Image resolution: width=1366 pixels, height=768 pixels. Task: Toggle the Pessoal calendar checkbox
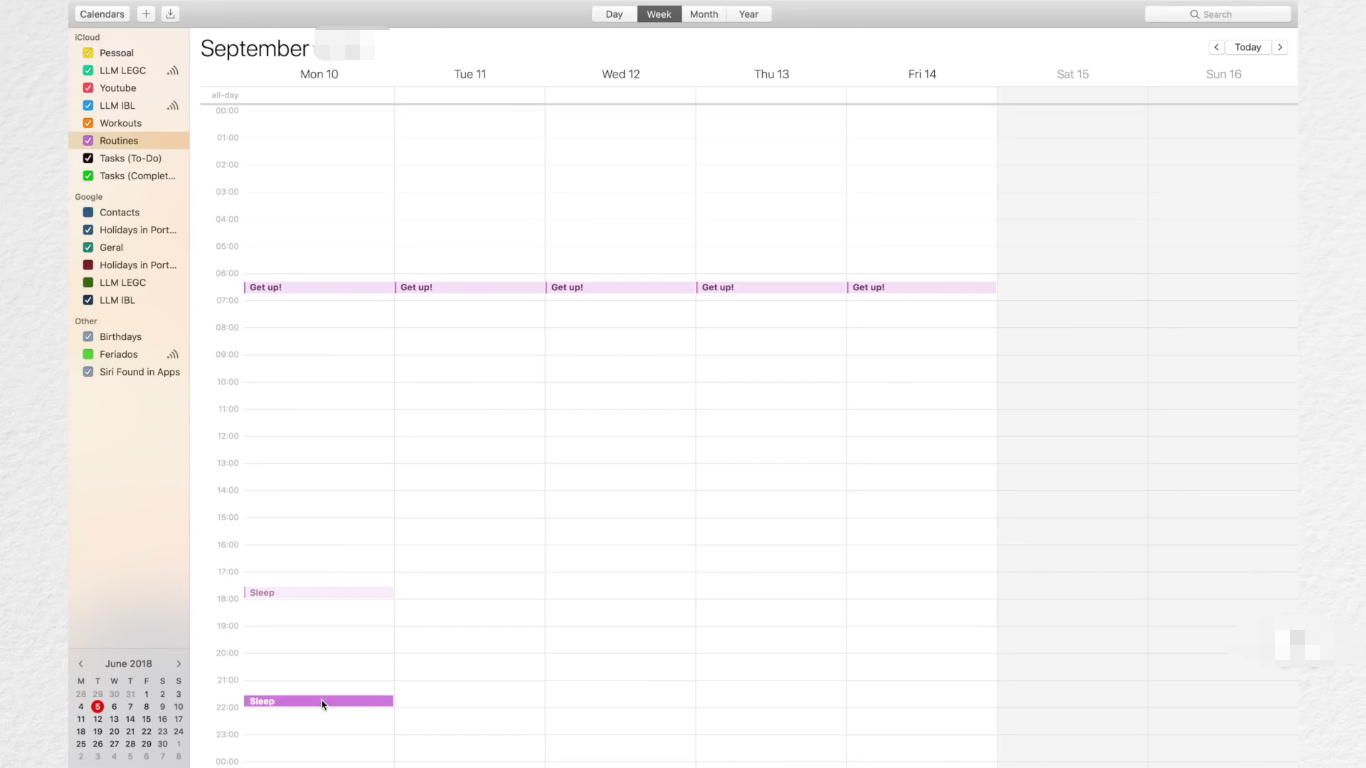click(88, 53)
